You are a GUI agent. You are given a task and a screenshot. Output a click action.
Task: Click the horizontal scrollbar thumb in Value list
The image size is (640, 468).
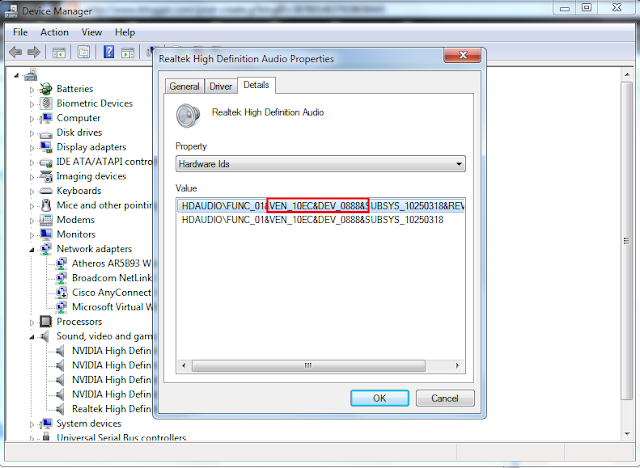(x=309, y=365)
